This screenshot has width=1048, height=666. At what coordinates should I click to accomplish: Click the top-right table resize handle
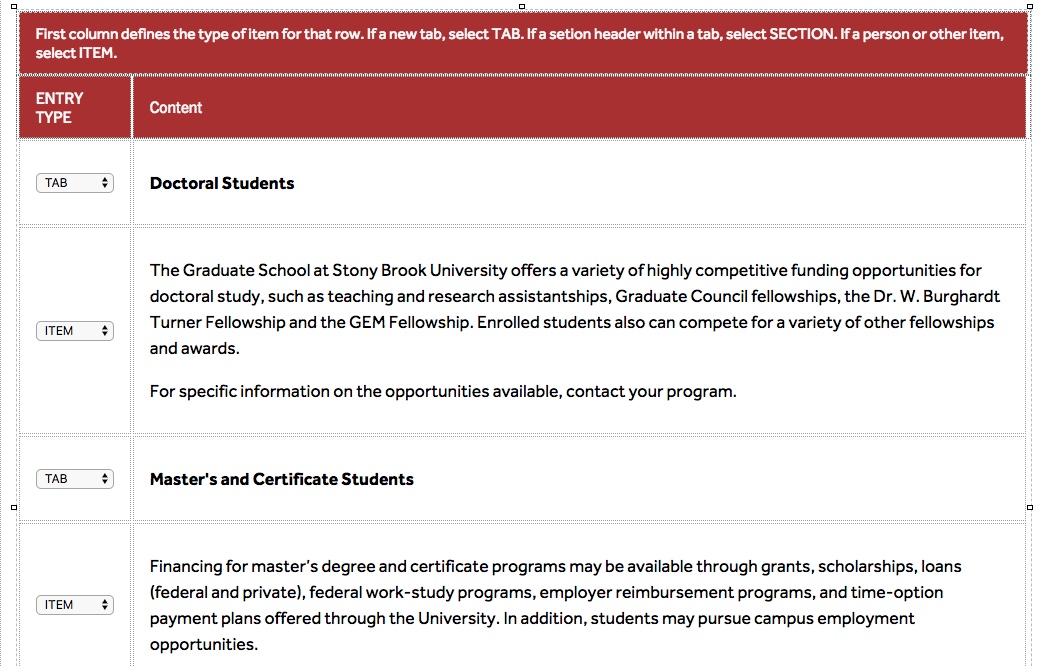click(1030, 7)
